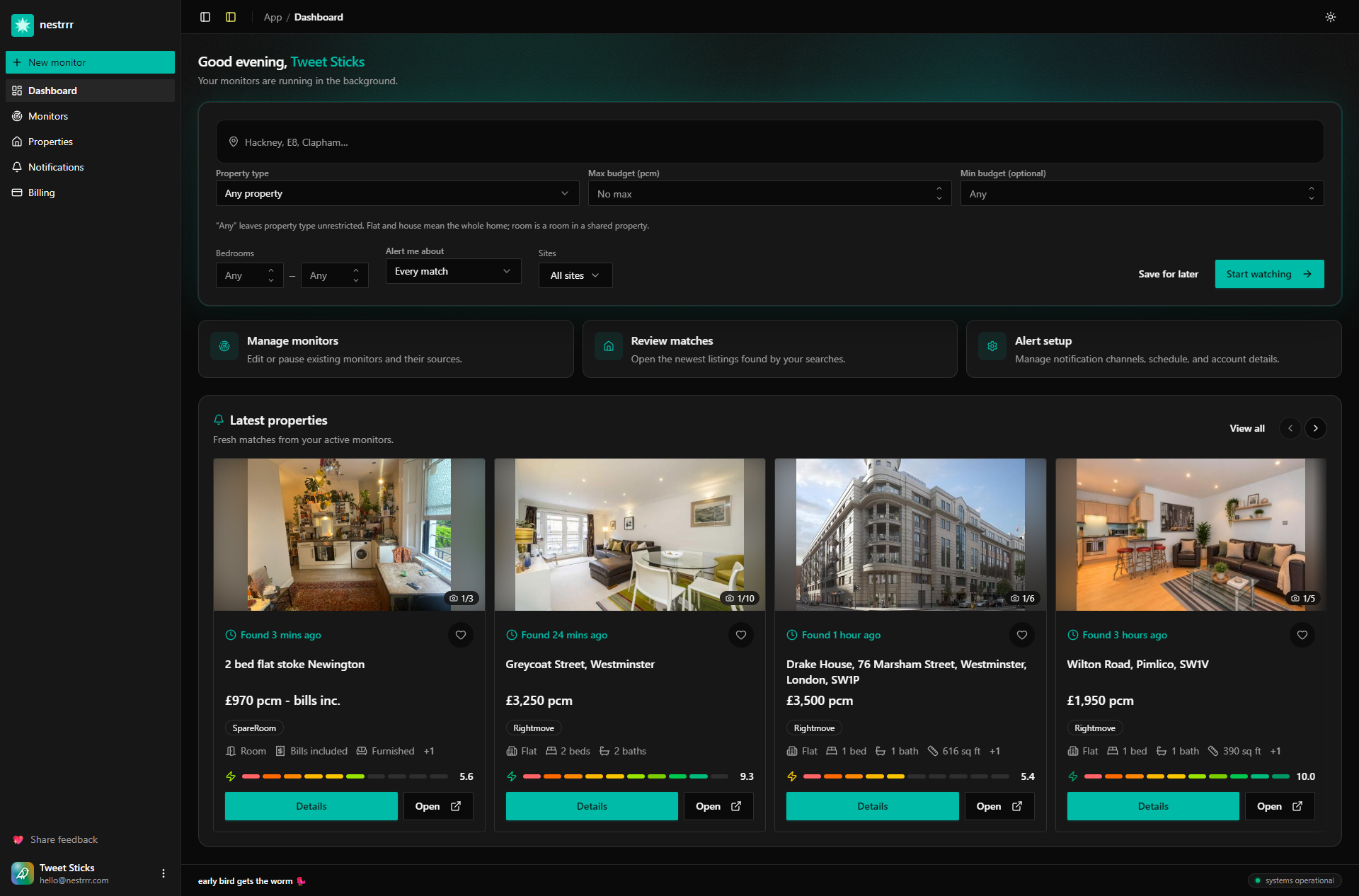1359x896 pixels.
Task: Open the Property type dropdown
Action: tap(397, 193)
